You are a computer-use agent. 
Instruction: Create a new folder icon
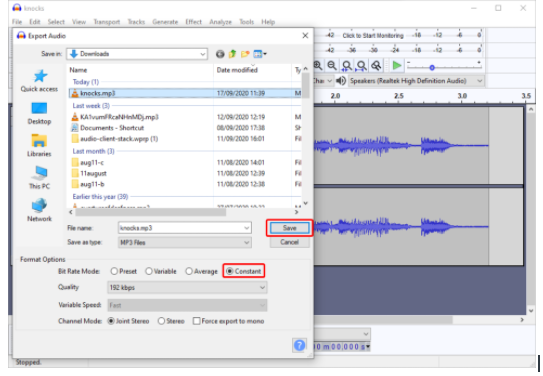[x=245, y=54]
